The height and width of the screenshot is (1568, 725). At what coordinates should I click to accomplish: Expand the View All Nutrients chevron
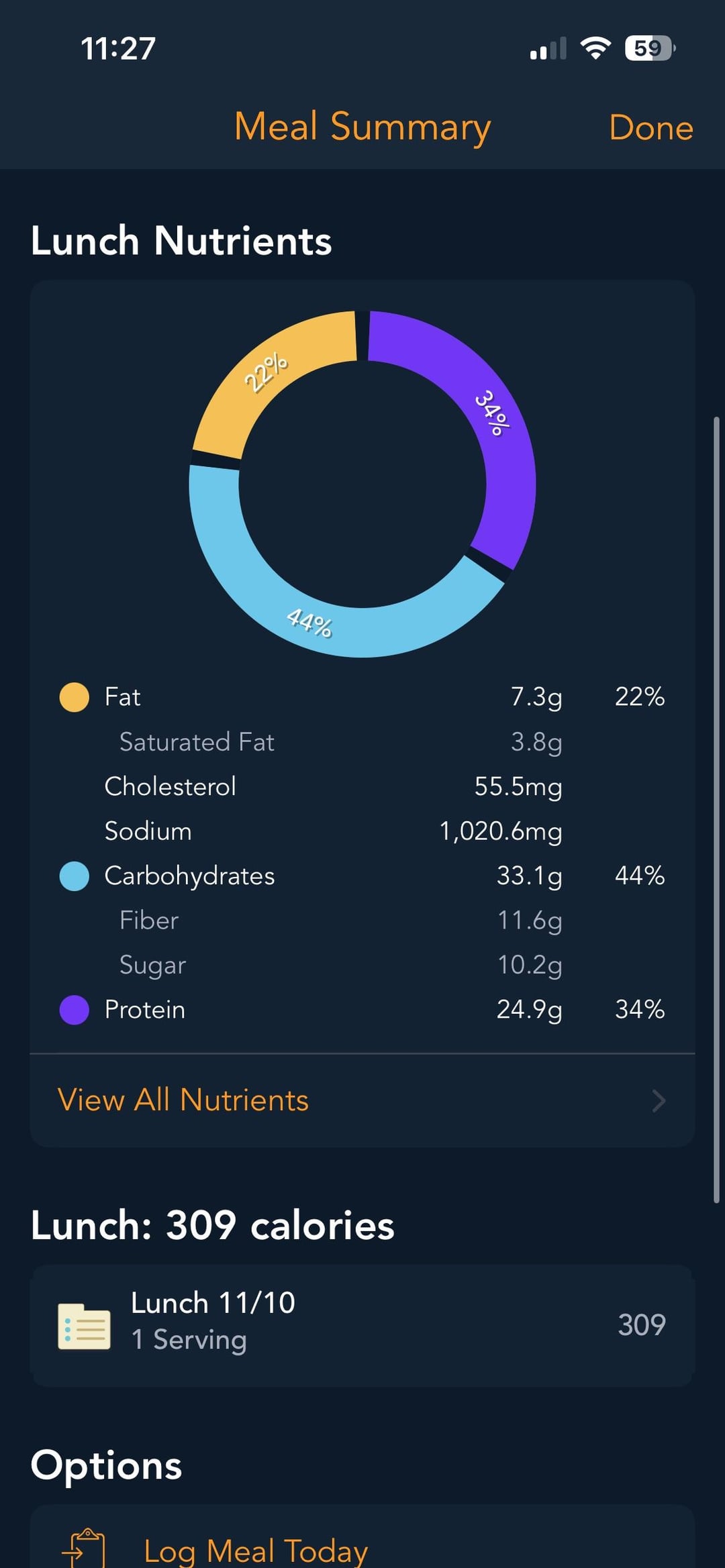point(659,1101)
